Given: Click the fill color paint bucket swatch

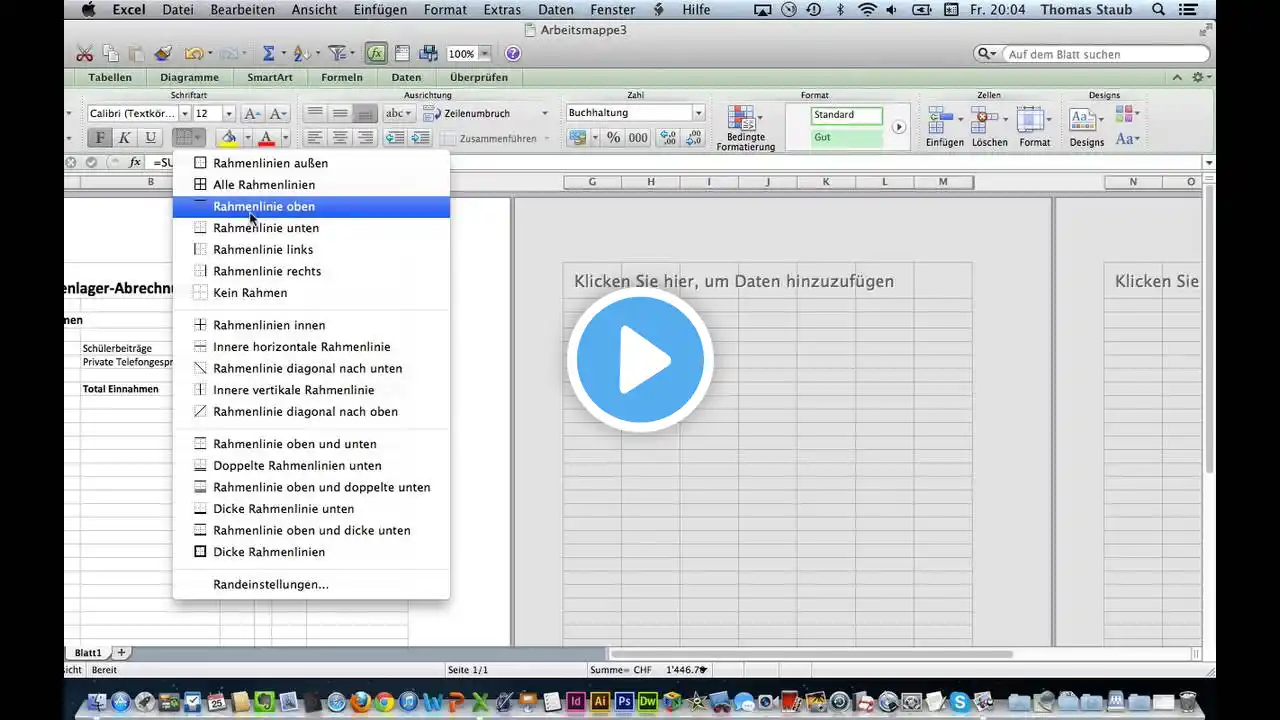Looking at the screenshot, I should (x=229, y=138).
